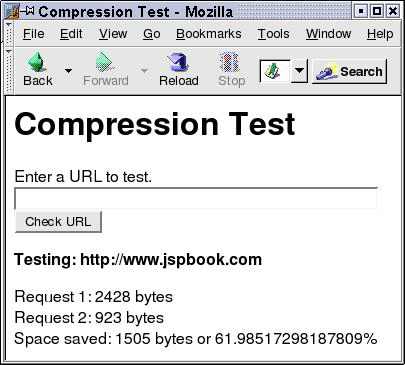Open the Back history dropdown arrow
The image size is (405, 365).
[x=68, y=71]
